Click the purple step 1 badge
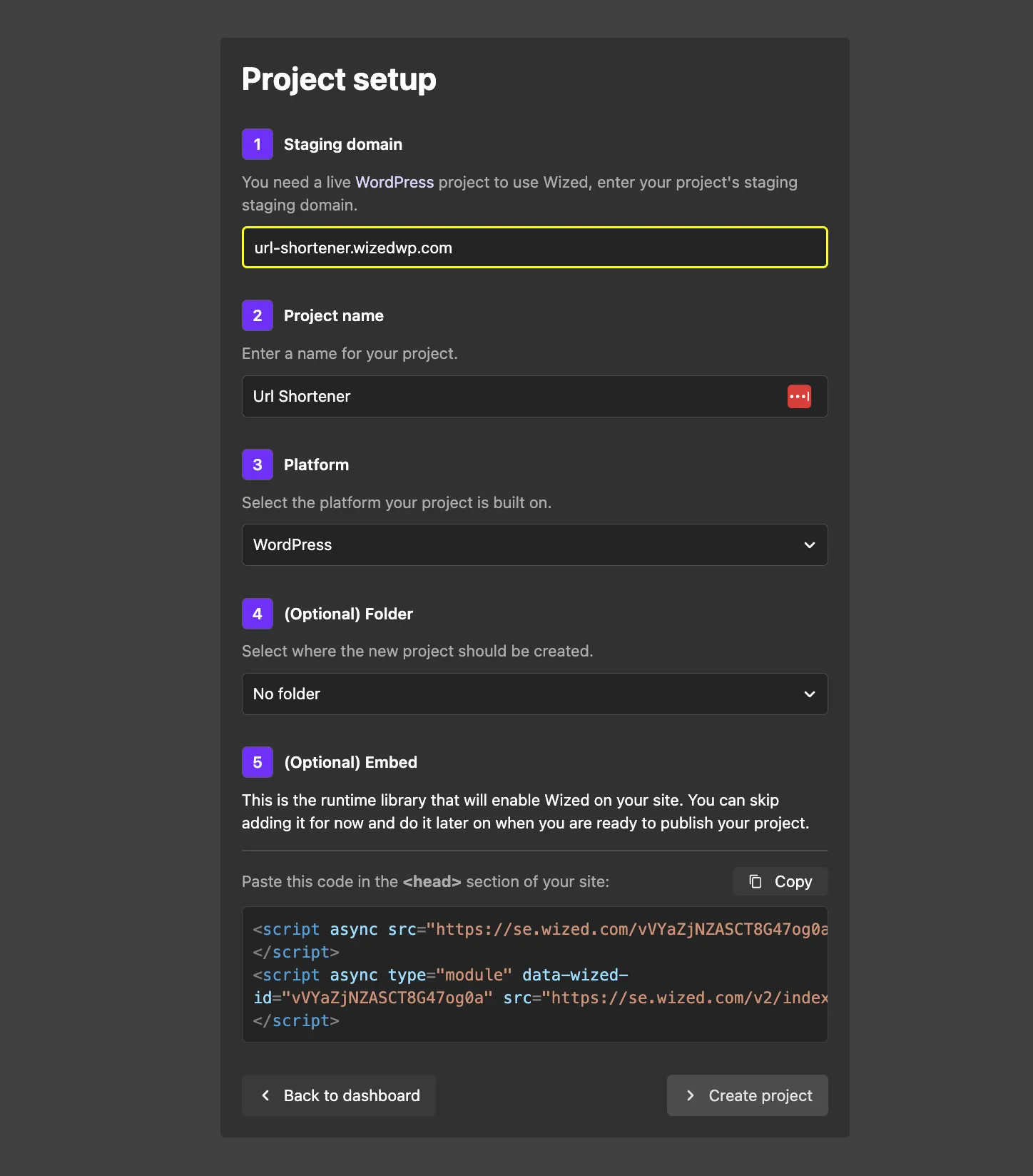Viewport: 1033px width, 1176px height. point(258,144)
